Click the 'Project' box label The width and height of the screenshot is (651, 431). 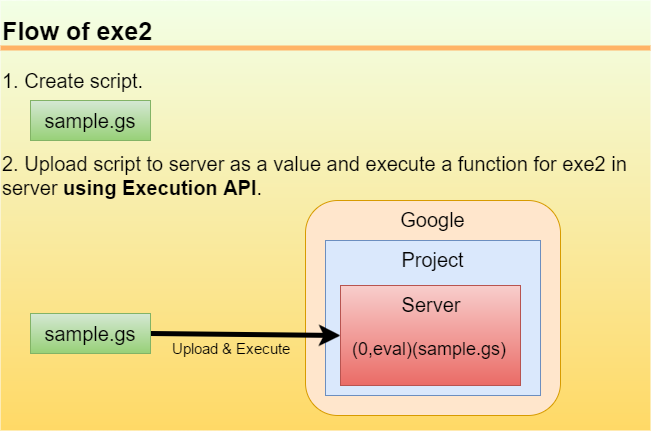click(432, 260)
